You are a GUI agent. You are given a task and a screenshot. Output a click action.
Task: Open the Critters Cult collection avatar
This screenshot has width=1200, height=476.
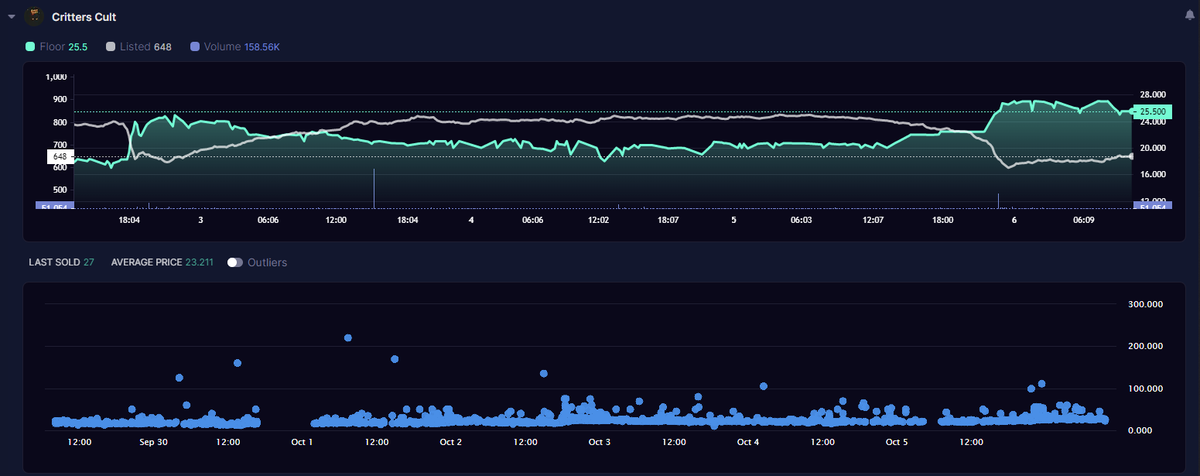33,16
